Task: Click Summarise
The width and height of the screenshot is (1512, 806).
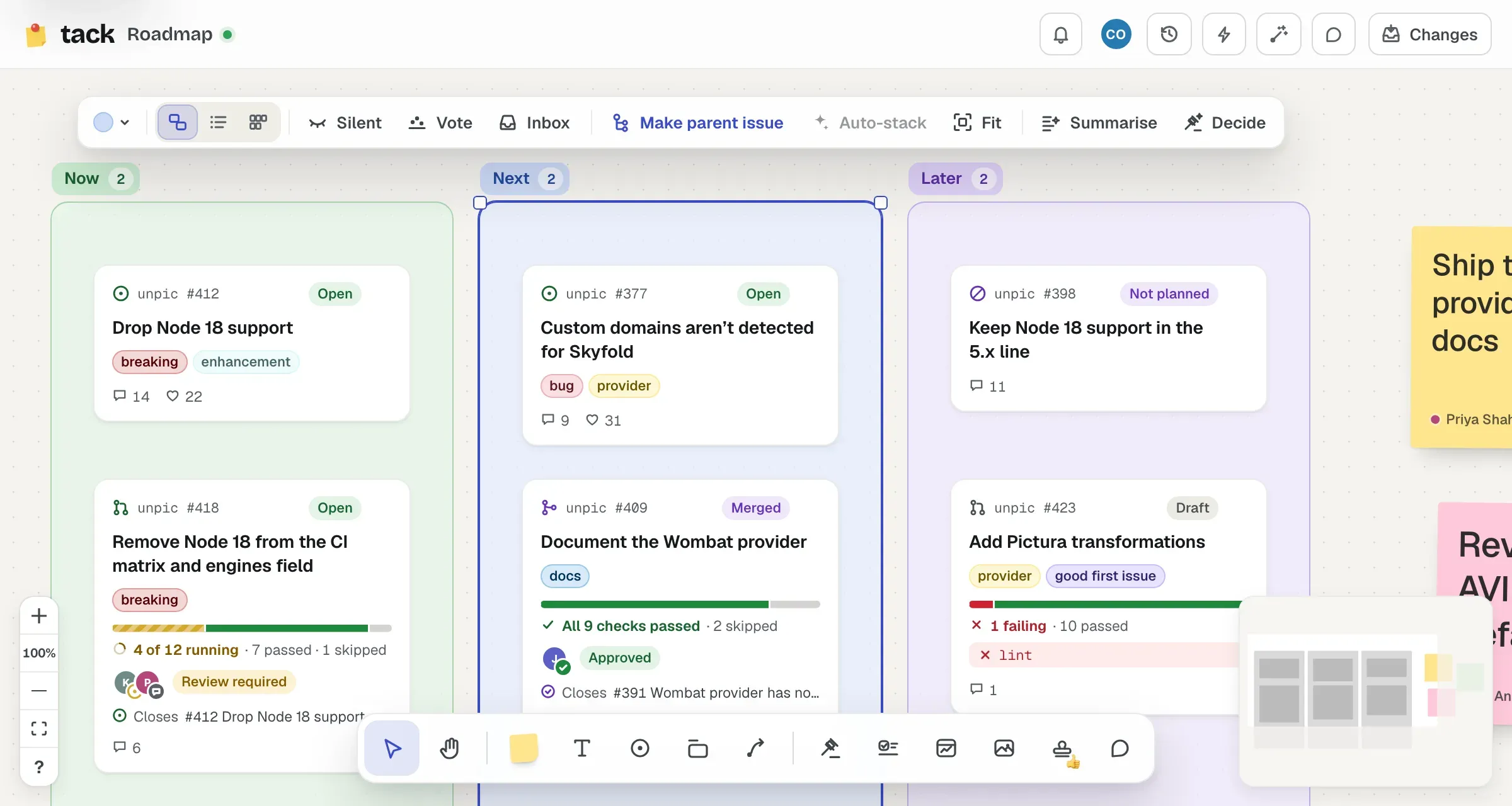Action: pos(1099,123)
